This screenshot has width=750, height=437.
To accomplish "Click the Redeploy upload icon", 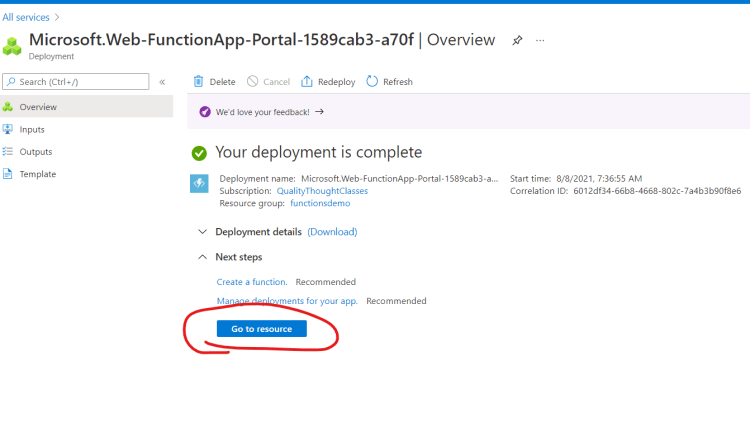I will coord(307,81).
